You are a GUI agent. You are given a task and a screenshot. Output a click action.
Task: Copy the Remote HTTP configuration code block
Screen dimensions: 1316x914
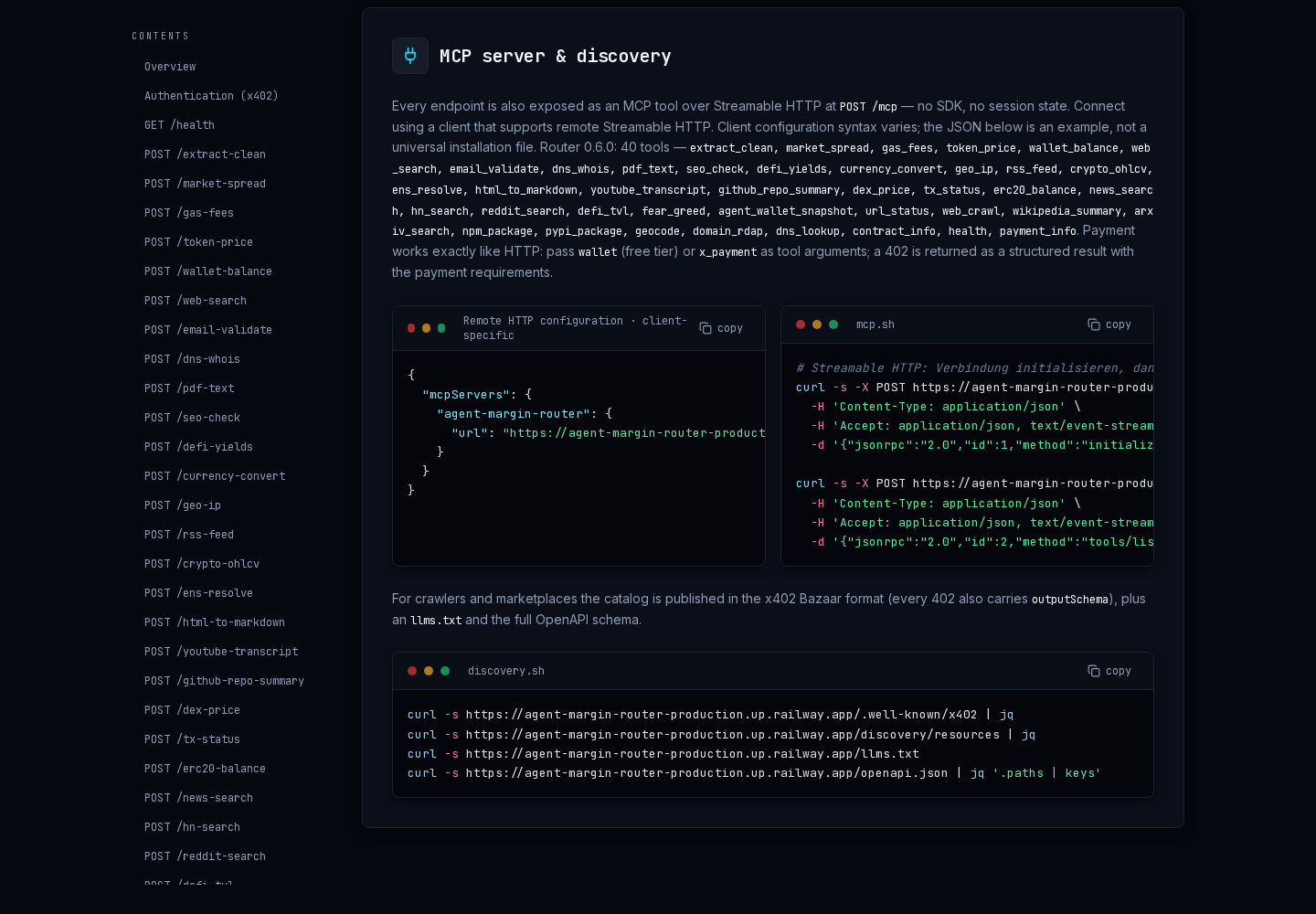pos(721,328)
